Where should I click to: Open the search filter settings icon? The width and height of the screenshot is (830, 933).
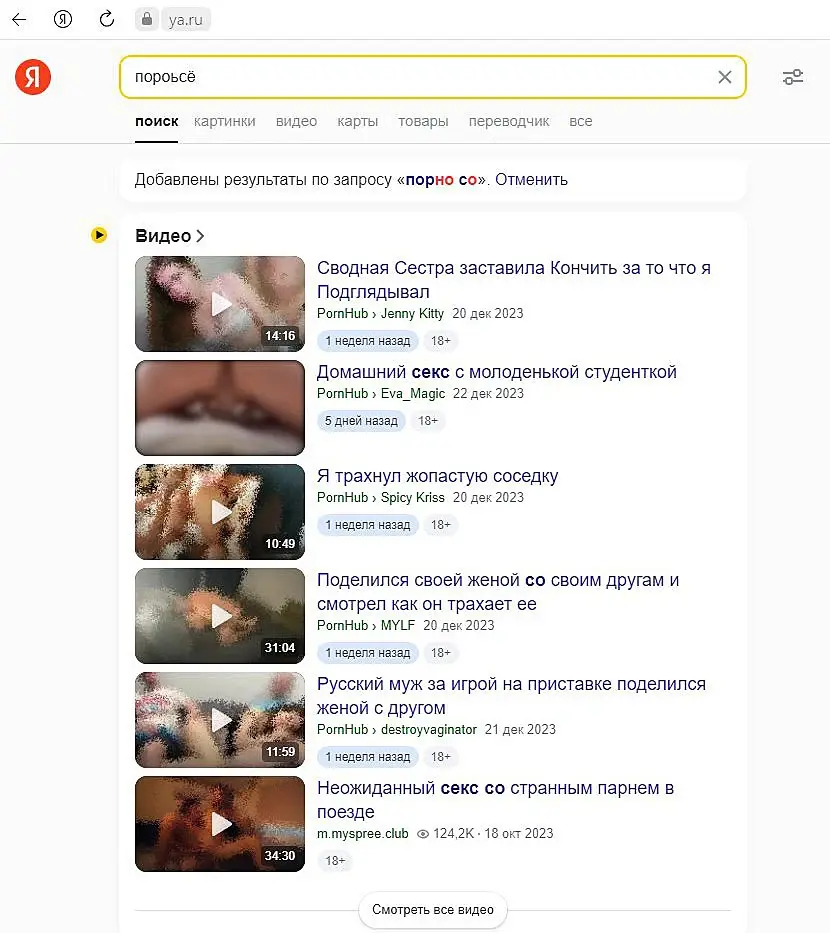pos(793,77)
